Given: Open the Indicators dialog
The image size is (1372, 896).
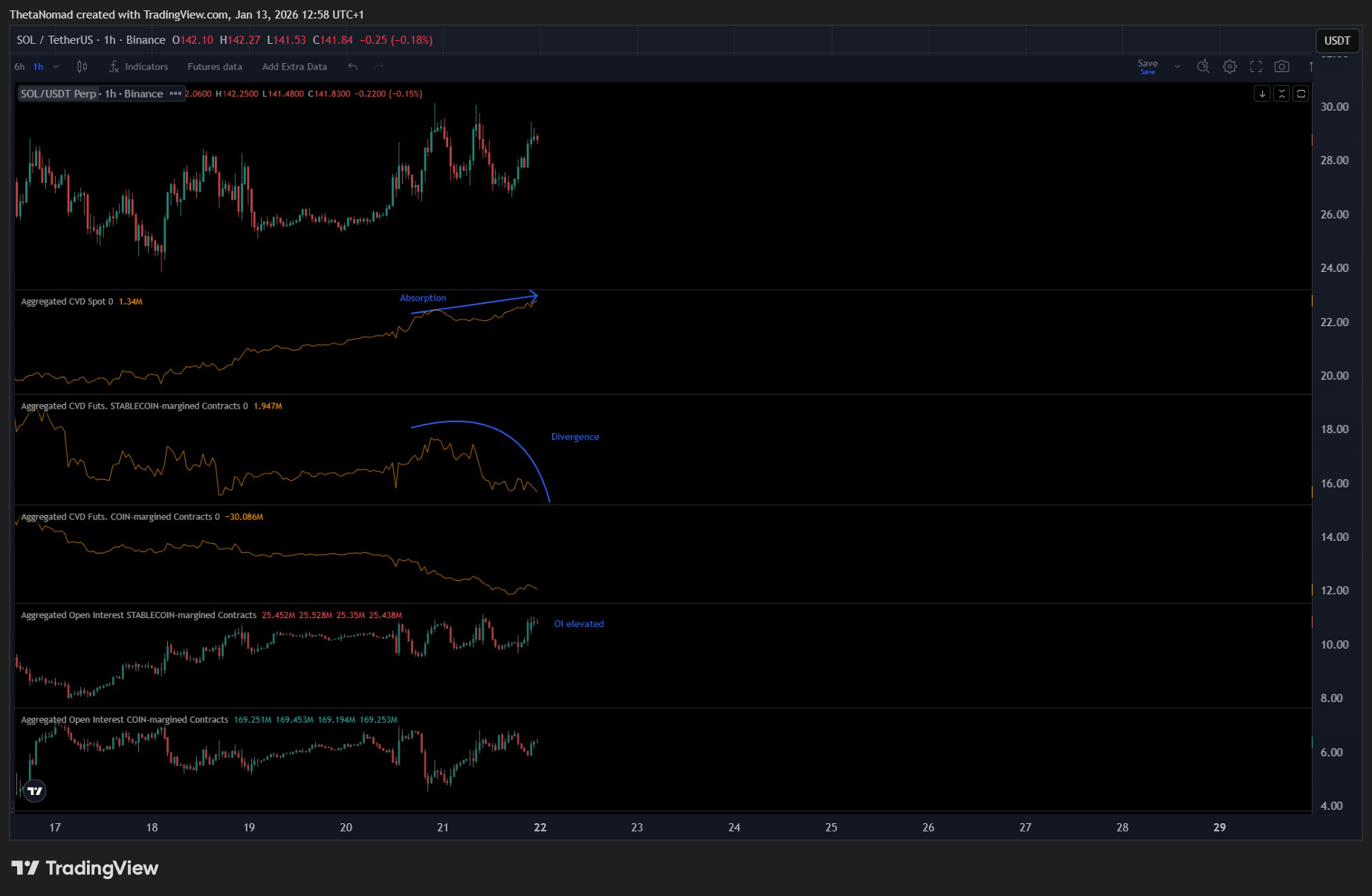Looking at the screenshot, I should click(x=139, y=66).
